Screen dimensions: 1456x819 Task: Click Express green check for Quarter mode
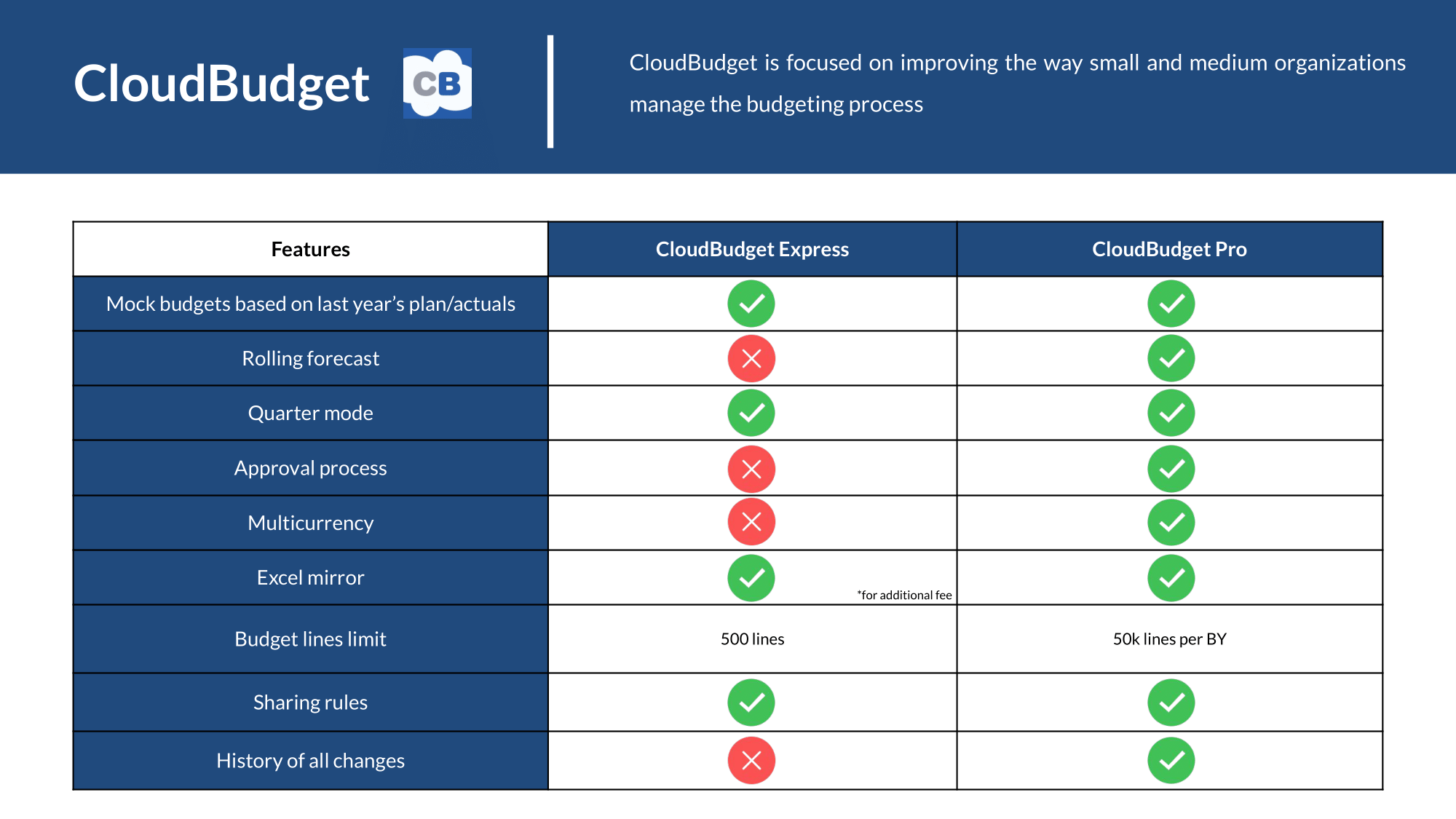click(x=751, y=413)
